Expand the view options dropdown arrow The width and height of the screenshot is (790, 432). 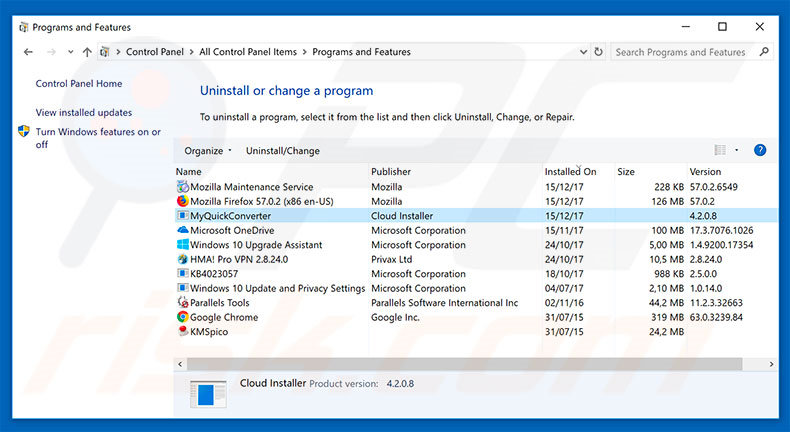(x=737, y=150)
